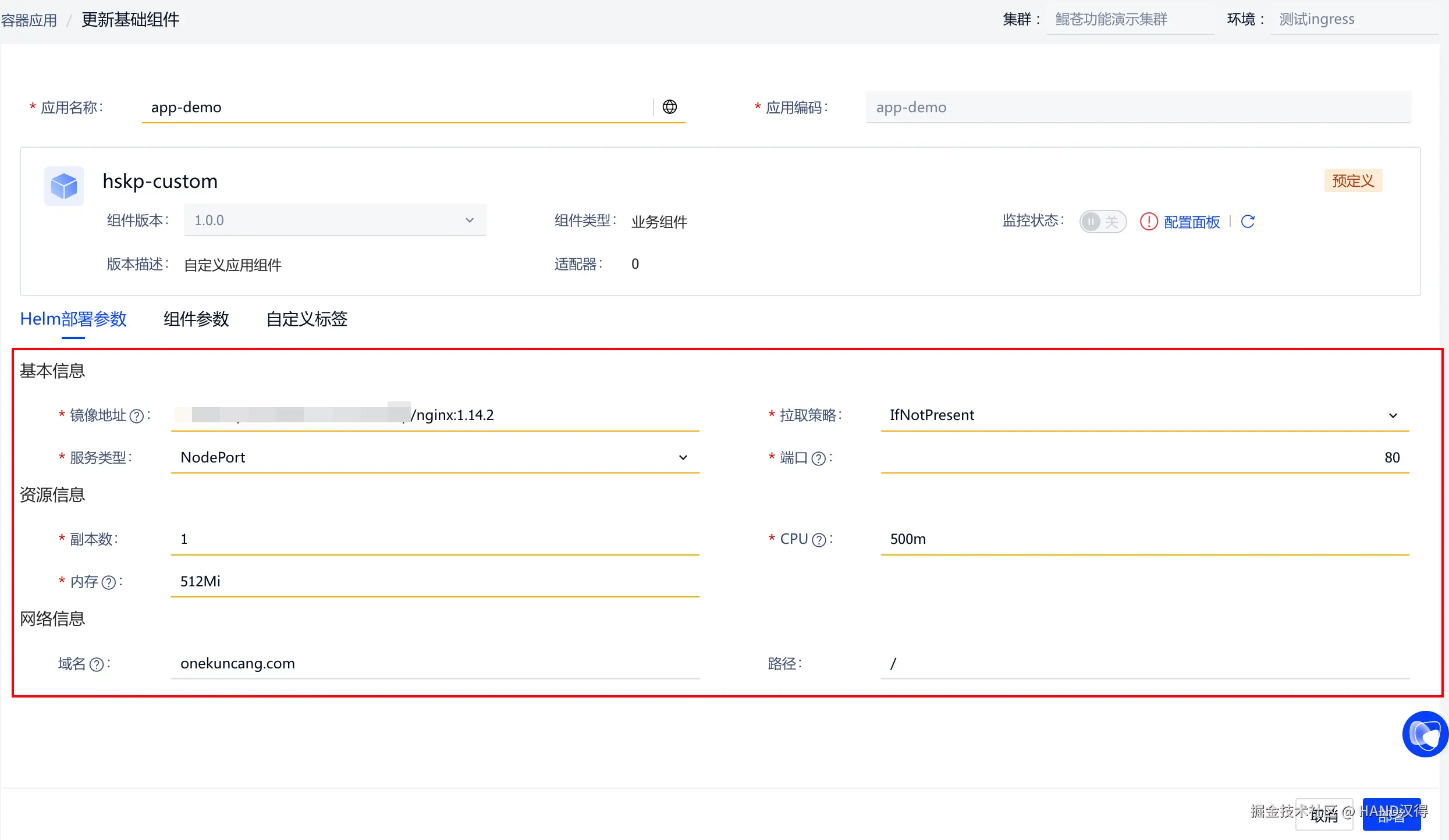The image size is (1449, 840).
Task: Click the 取消 cancel button
Action: [1324, 815]
